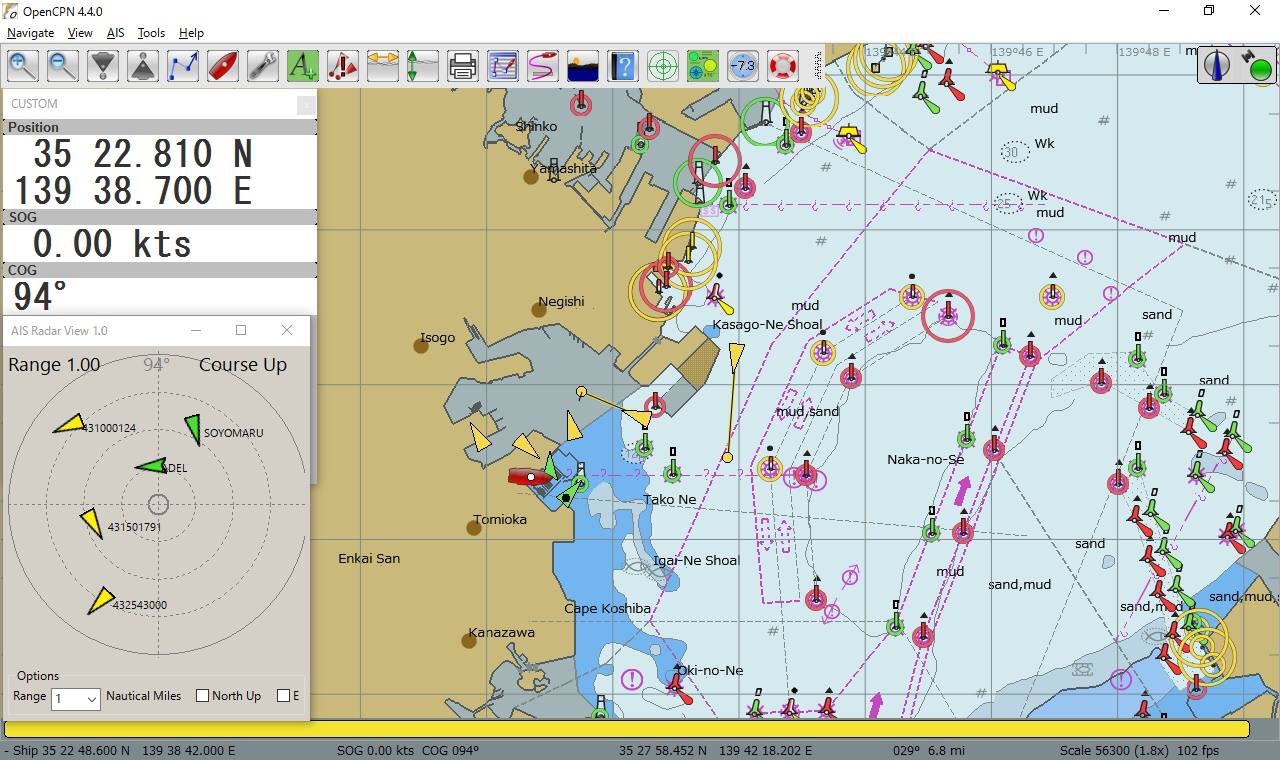Click the Negishi place label
This screenshot has width=1280, height=760.
561,302
